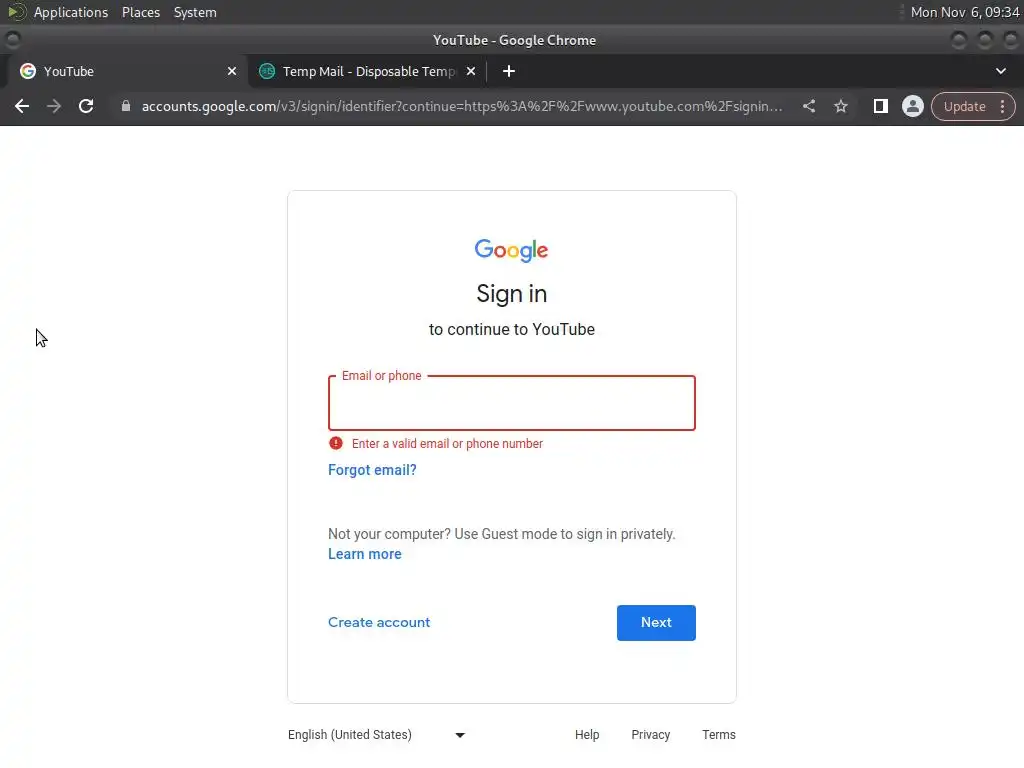Open the side panel icon
Image resolution: width=1024 pixels, height=768 pixels.
coord(880,106)
